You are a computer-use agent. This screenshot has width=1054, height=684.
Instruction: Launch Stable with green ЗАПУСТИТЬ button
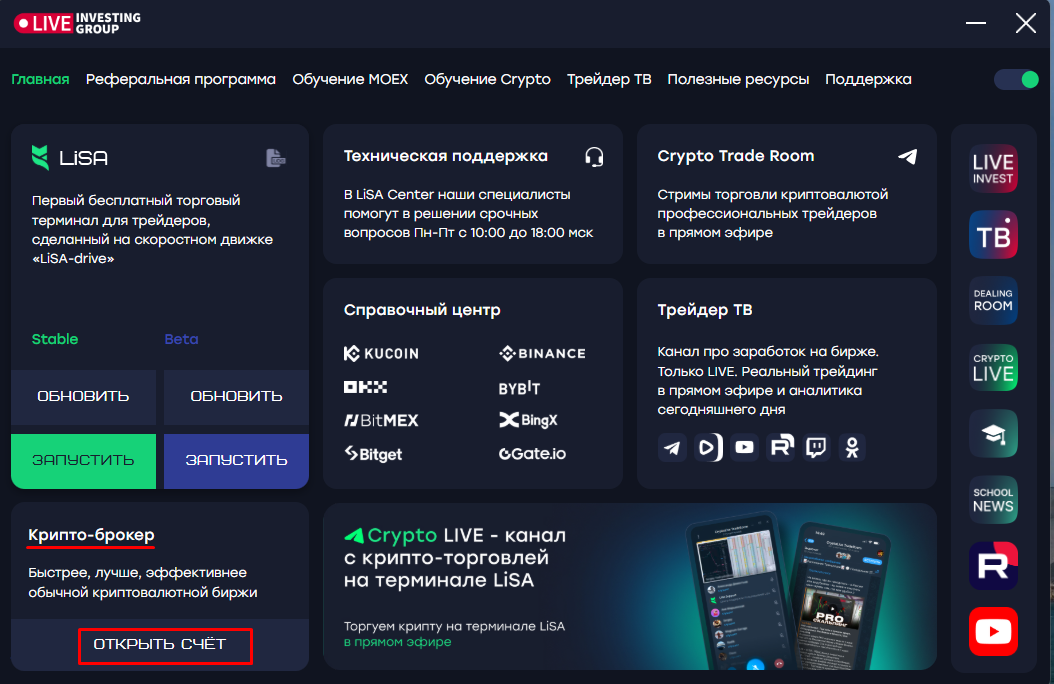pyautogui.click(x=83, y=461)
